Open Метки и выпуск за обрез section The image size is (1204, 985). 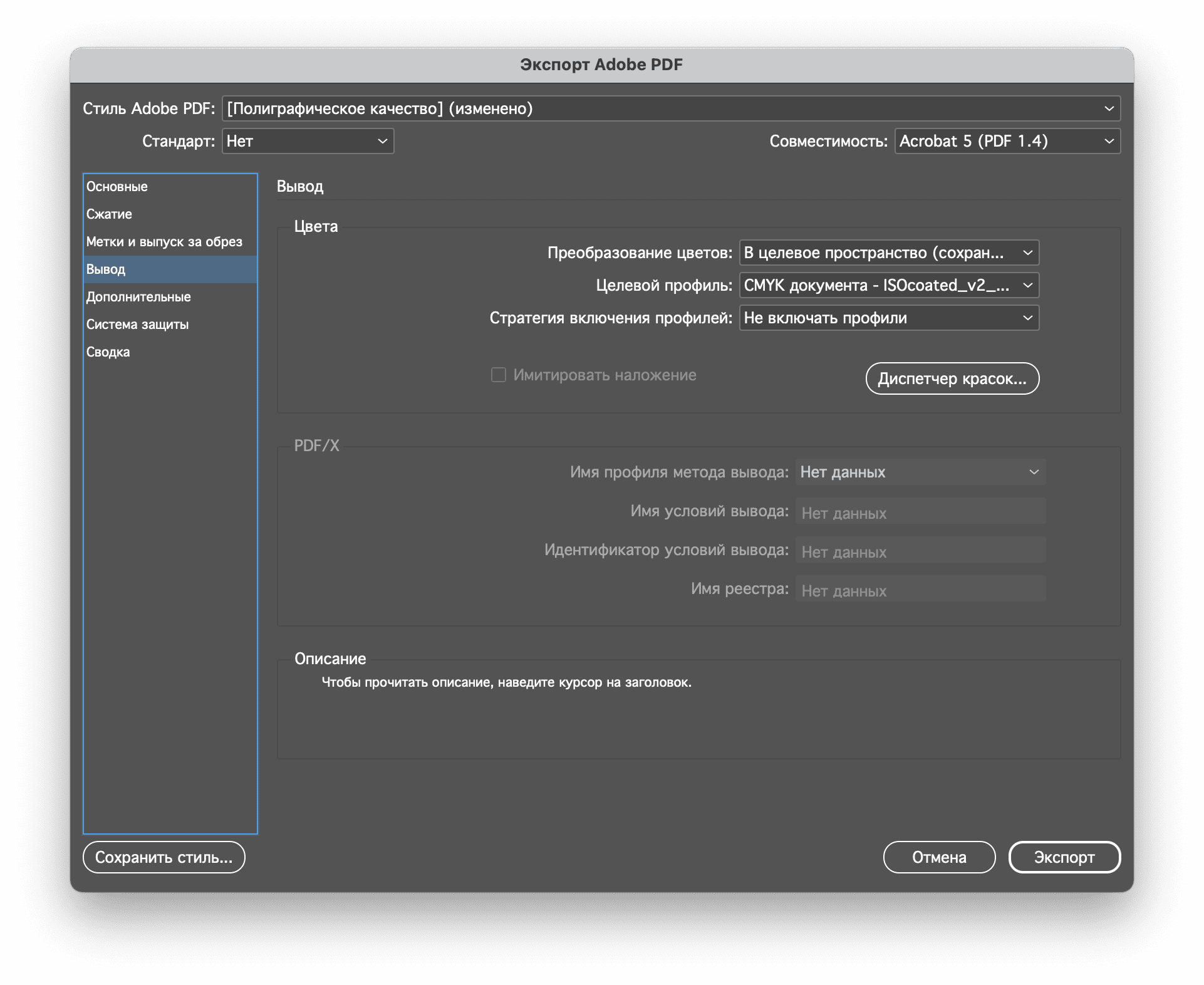point(170,242)
